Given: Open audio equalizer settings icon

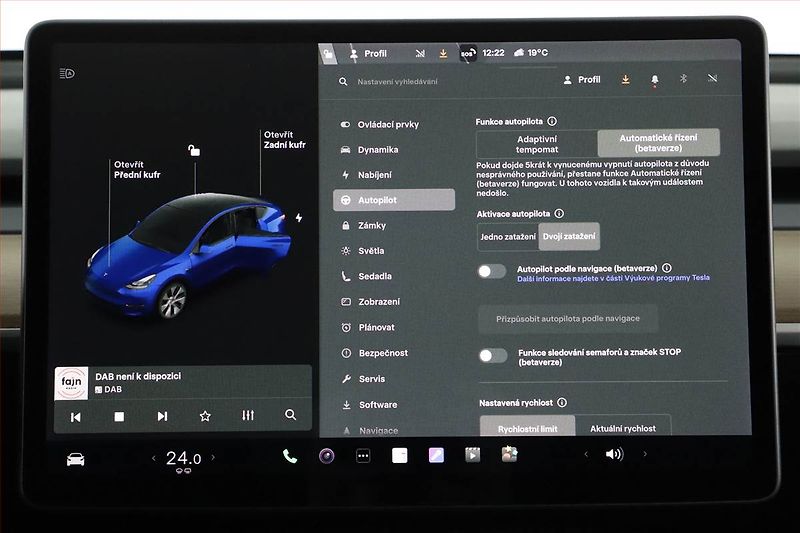Looking at the screenshot, I should 248,415.
